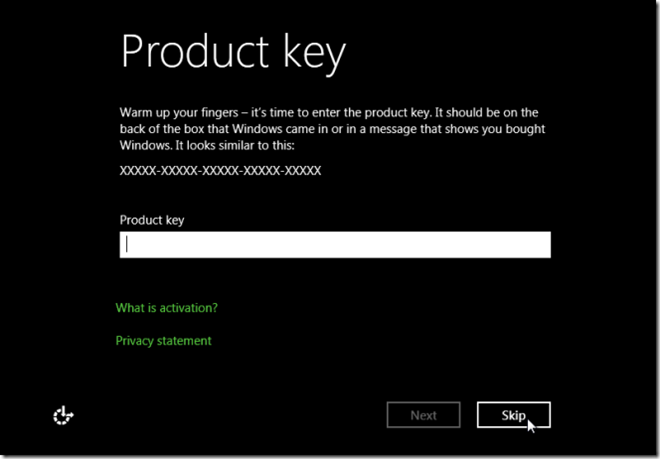Click the middle of the product key field
The image size is (660, 459).
pyautogui.click(x=335, y=244)
